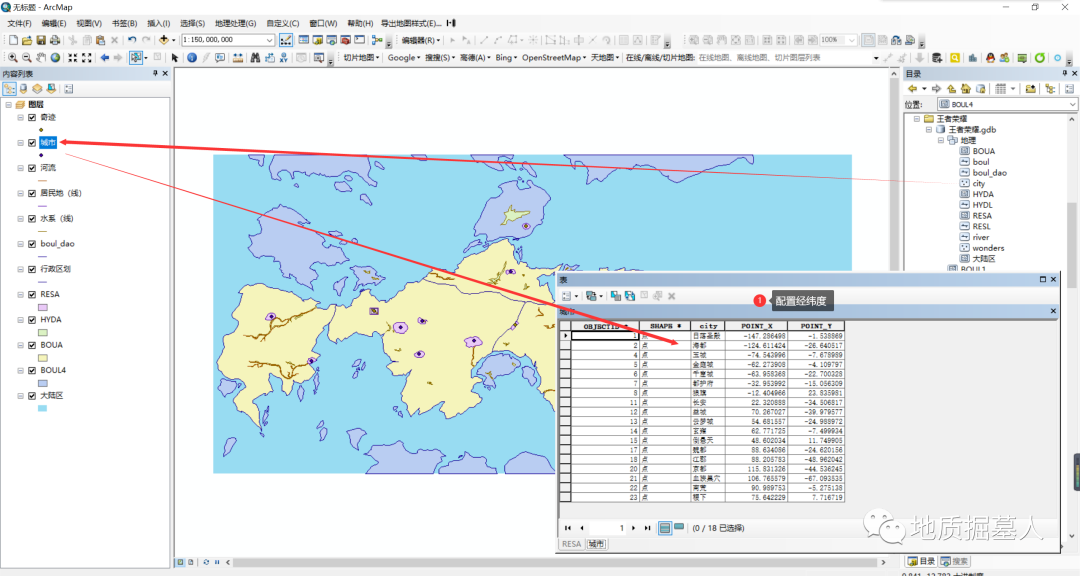Click Switch Selection in table toolbar
The image size is (1080, 576).
click(630, 296)
